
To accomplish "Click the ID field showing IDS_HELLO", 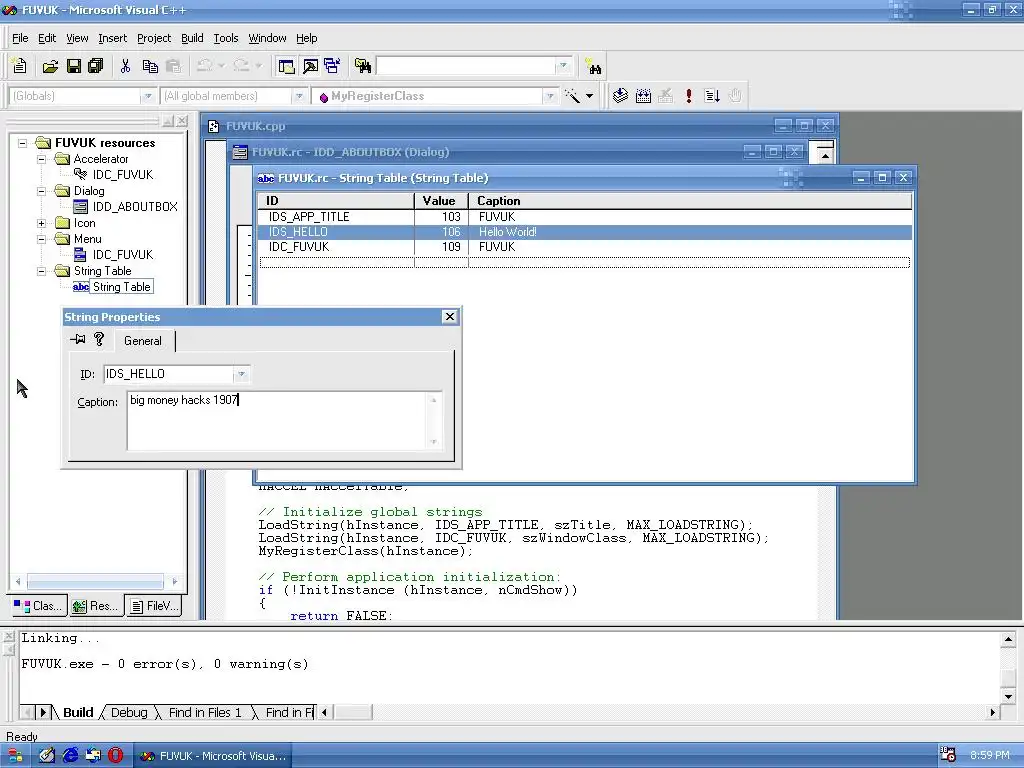I will pyautogui.click(x=168, y=374).
